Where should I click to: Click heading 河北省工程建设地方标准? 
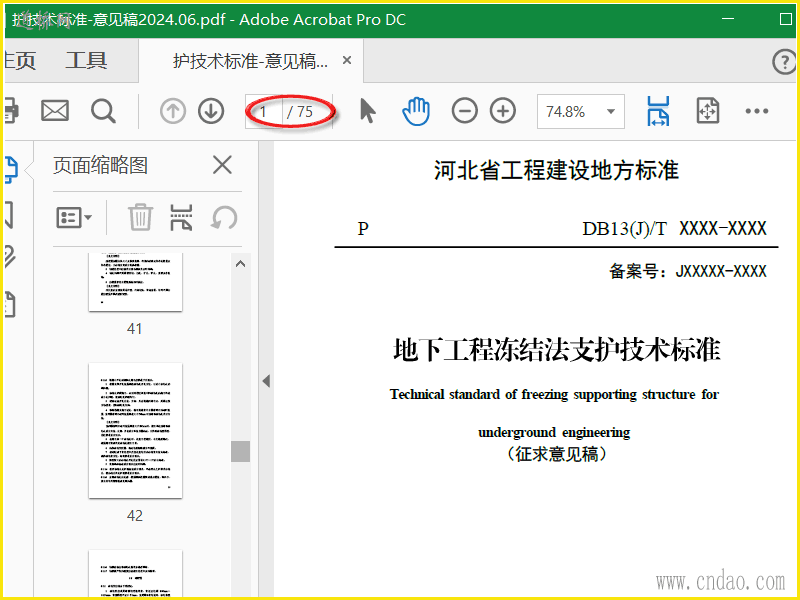click(x=556, y=170)
